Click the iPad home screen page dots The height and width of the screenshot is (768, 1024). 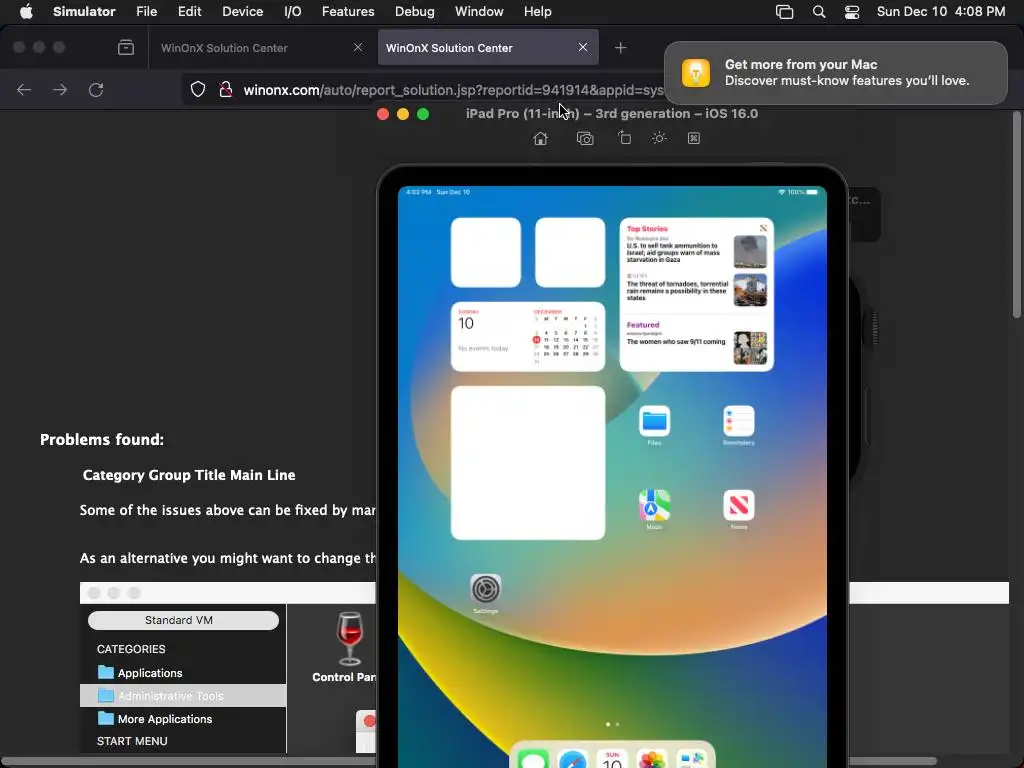(613, 724)
